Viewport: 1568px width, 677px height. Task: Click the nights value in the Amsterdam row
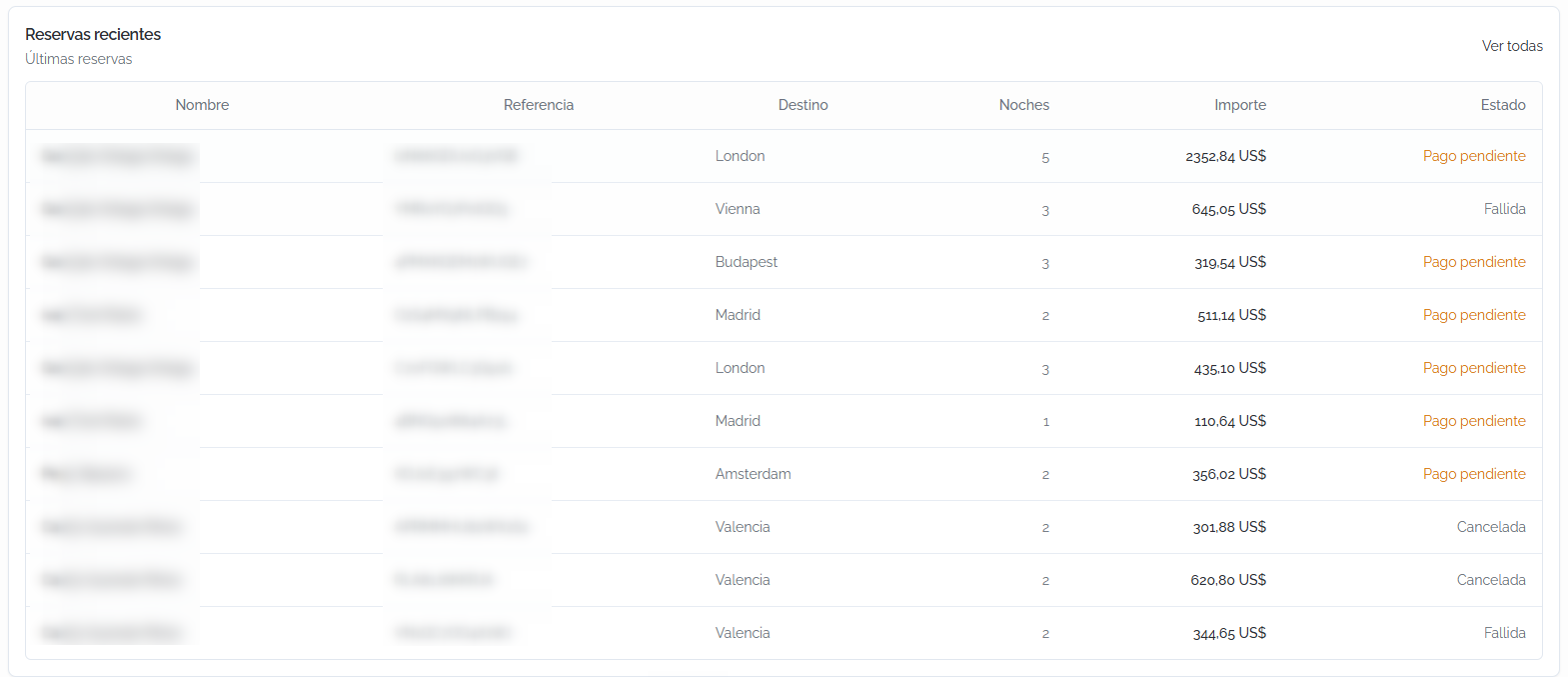tap(1045, 475)
